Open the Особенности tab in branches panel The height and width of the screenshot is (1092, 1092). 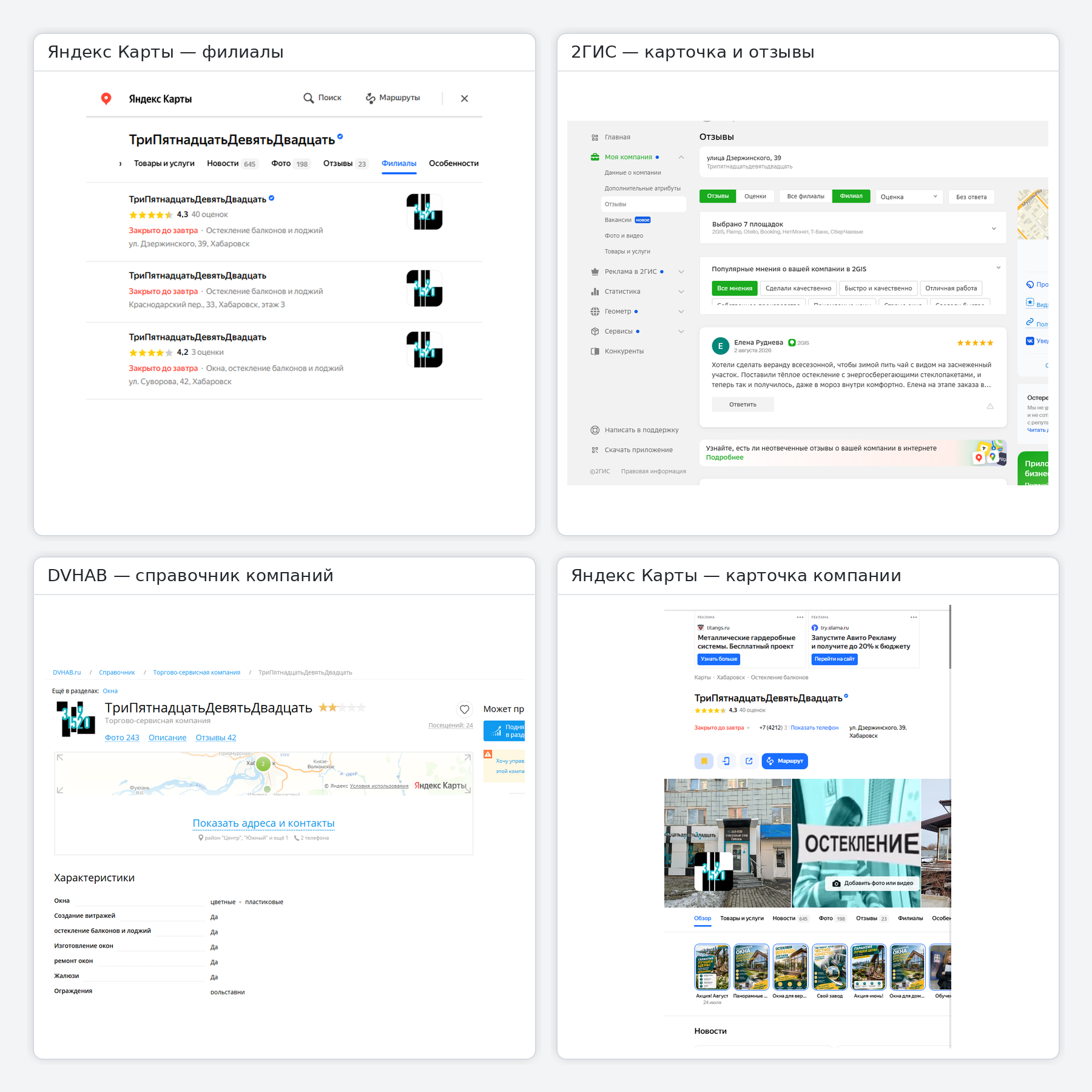[454, 163]
